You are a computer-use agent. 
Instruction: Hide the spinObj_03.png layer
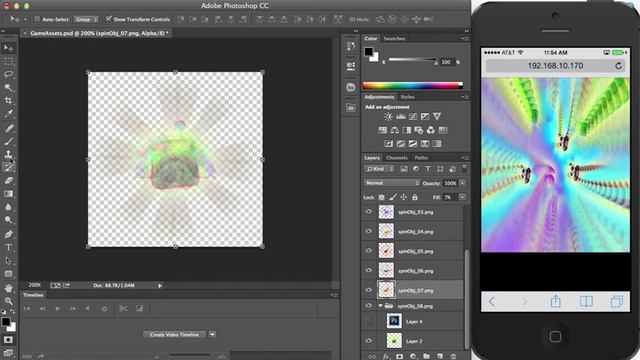(x=369, y=212)
